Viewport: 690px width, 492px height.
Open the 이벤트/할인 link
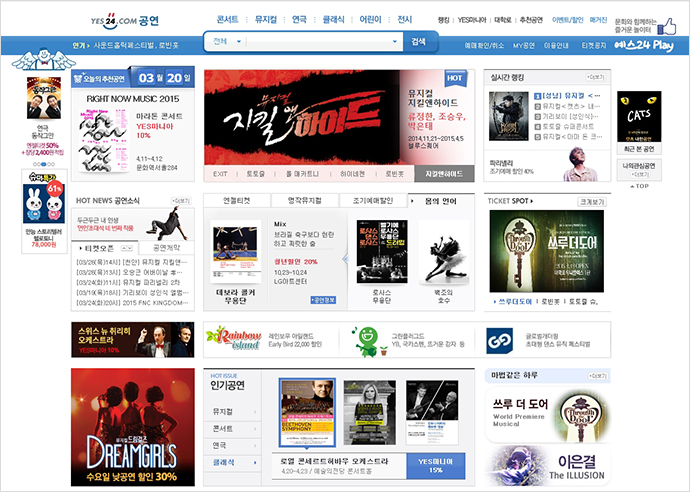pos(567,20)
